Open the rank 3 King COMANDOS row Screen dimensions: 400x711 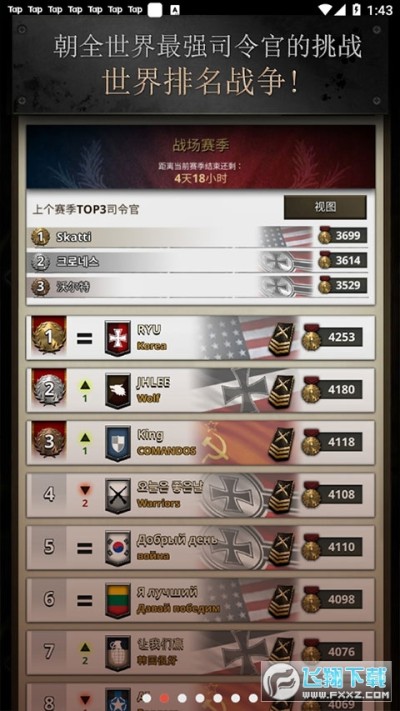[x=200, y=443]
